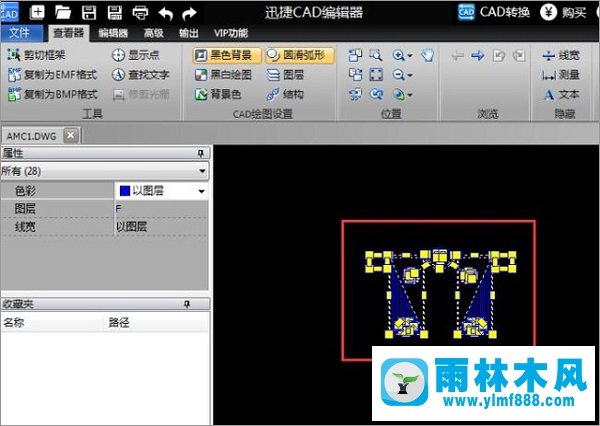Click the blue 色彩 color swatch
This screenshot has height=426, width=600.
(x=125, y=191)
